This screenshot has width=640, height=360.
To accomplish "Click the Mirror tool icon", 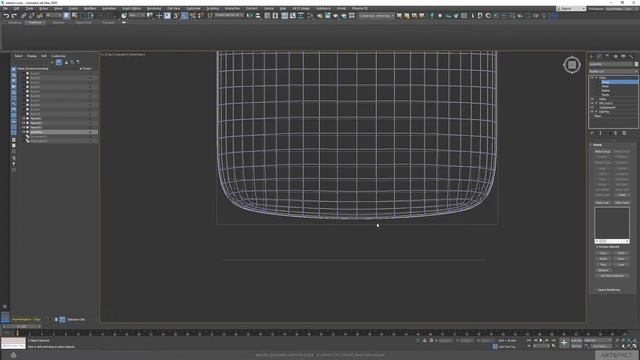I will point(249,16).
